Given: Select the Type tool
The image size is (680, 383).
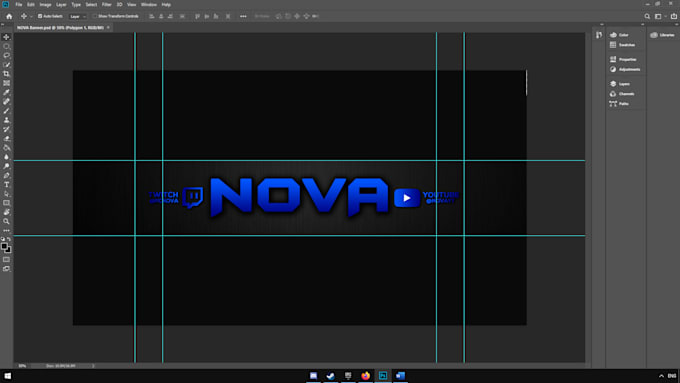Looking at the screenshot, I should coord(6,185).
